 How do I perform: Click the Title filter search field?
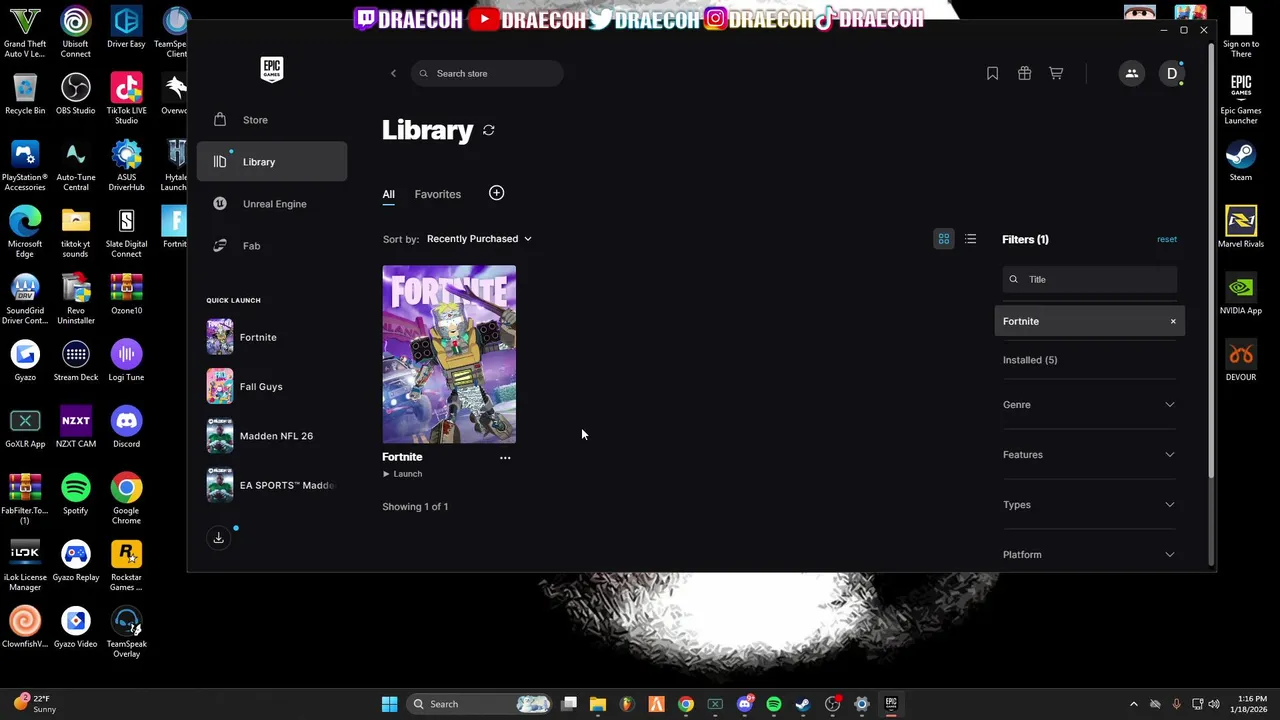tap(1090, 280)
